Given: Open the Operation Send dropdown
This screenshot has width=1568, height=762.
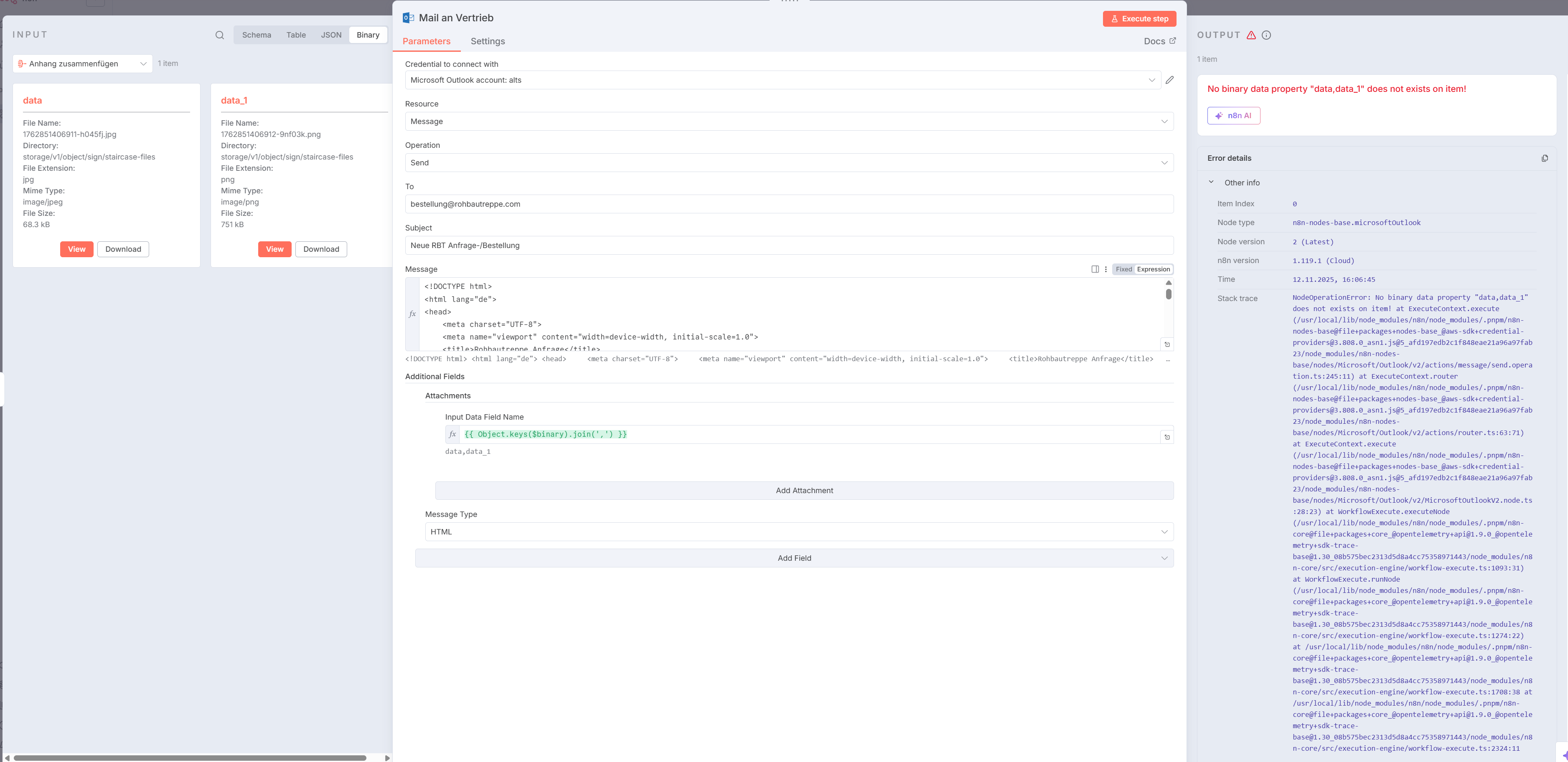Looking at the screenshot, I should tap(789, 162).
